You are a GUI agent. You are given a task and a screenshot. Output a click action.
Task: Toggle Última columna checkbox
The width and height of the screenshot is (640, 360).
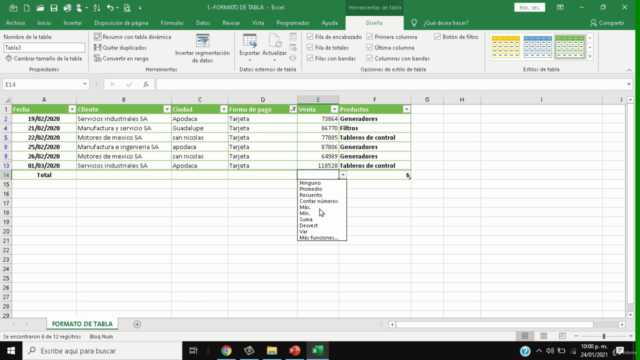(x=369, y=48)
